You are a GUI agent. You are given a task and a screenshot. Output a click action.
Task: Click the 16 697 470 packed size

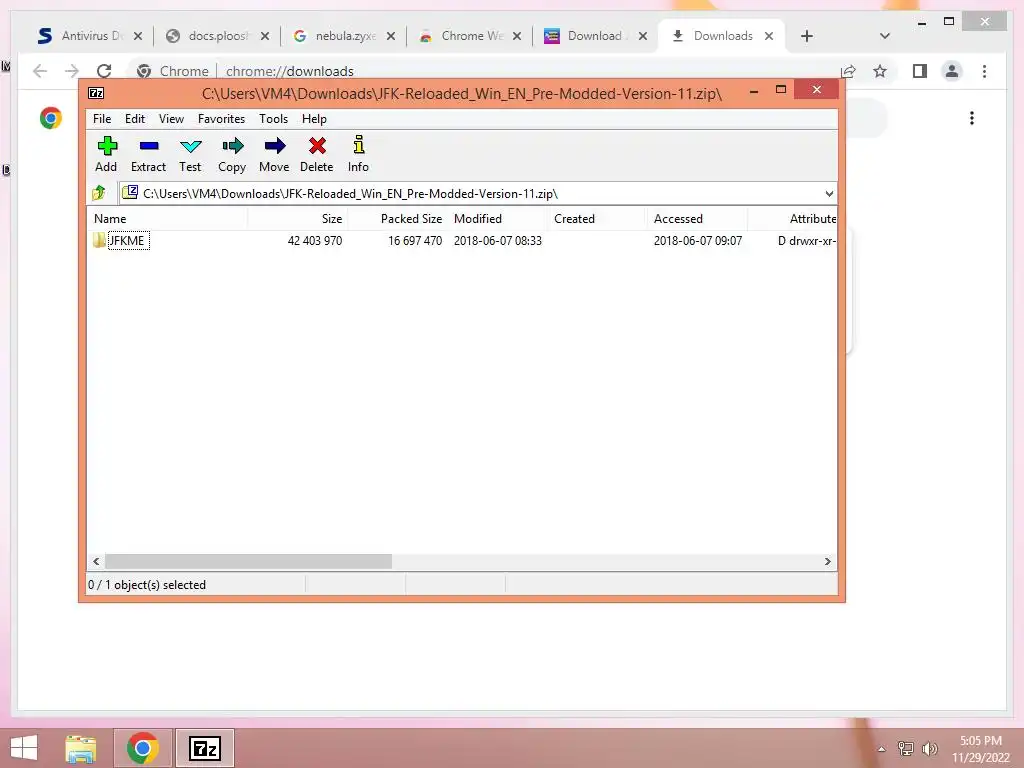[415, 240]
